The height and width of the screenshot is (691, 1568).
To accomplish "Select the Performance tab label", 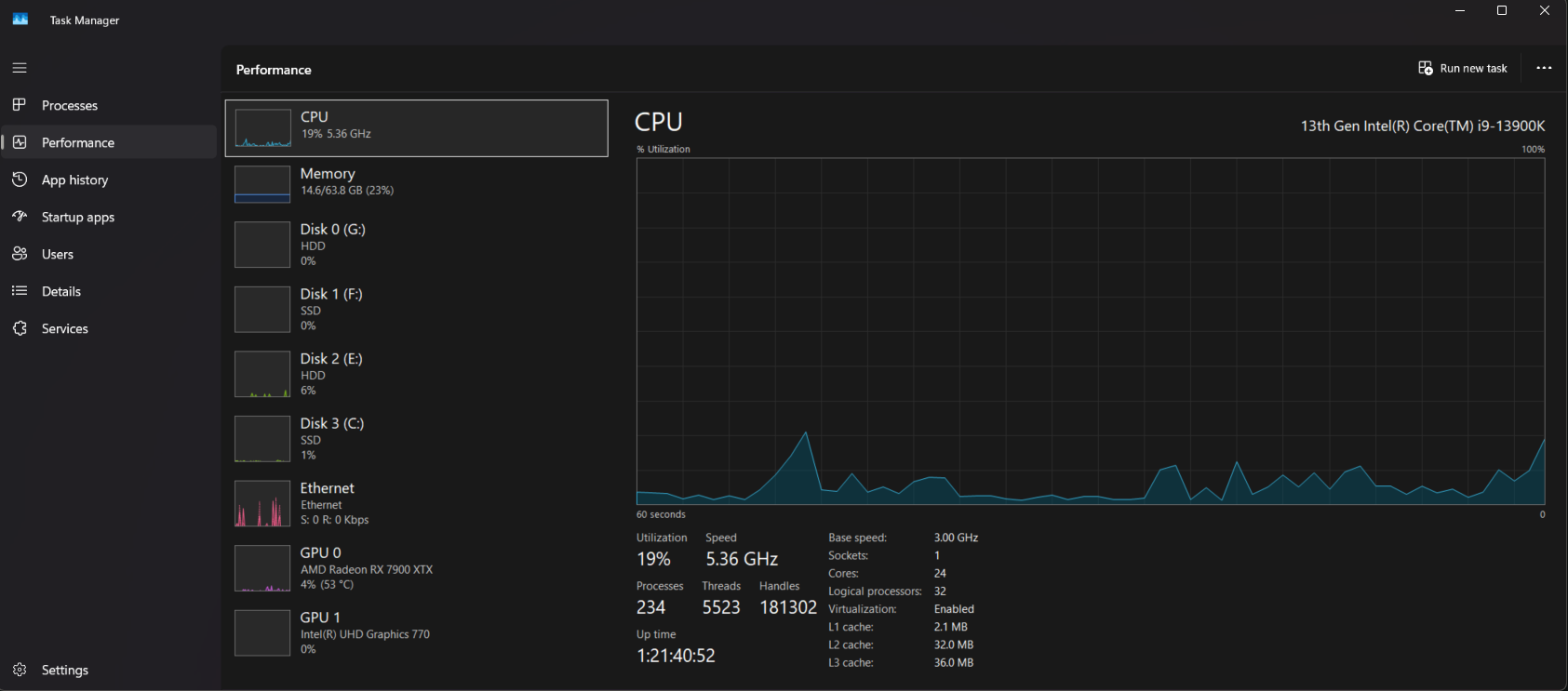I will 78,142.
